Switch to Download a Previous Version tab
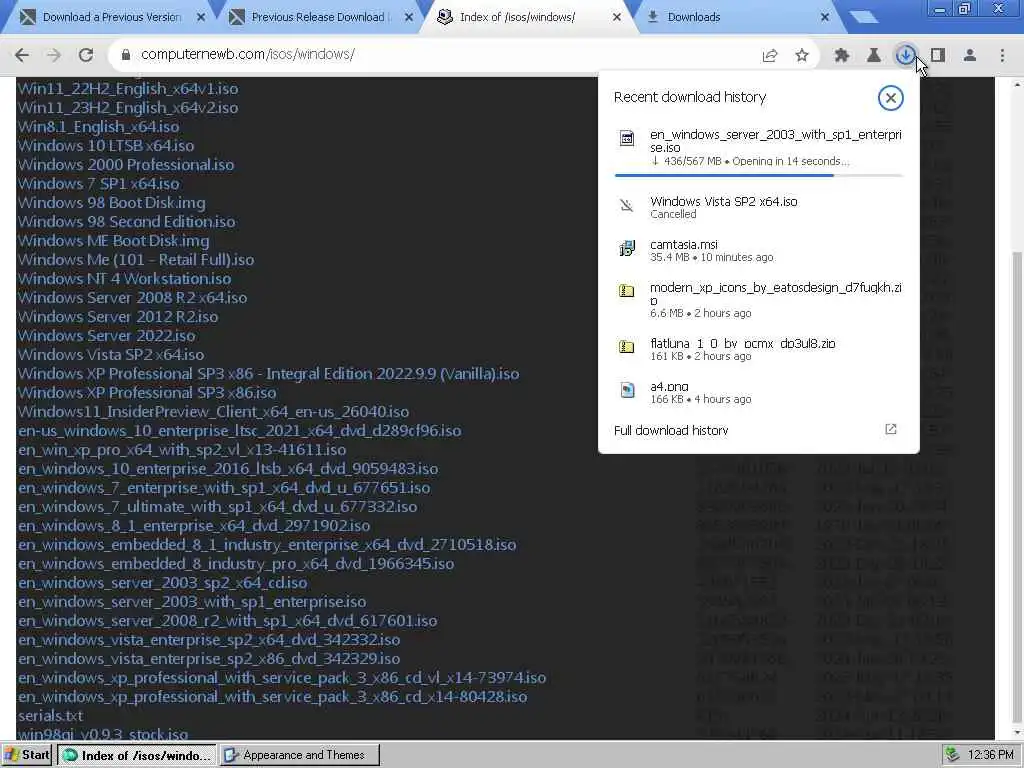Image resolution: width=1024 pixels, height=768 pixels. click(112, 17)
